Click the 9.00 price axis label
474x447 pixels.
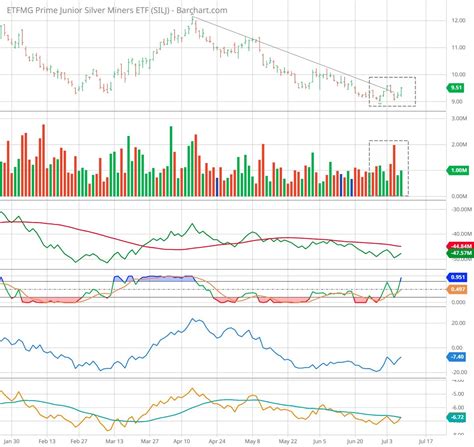457,101
